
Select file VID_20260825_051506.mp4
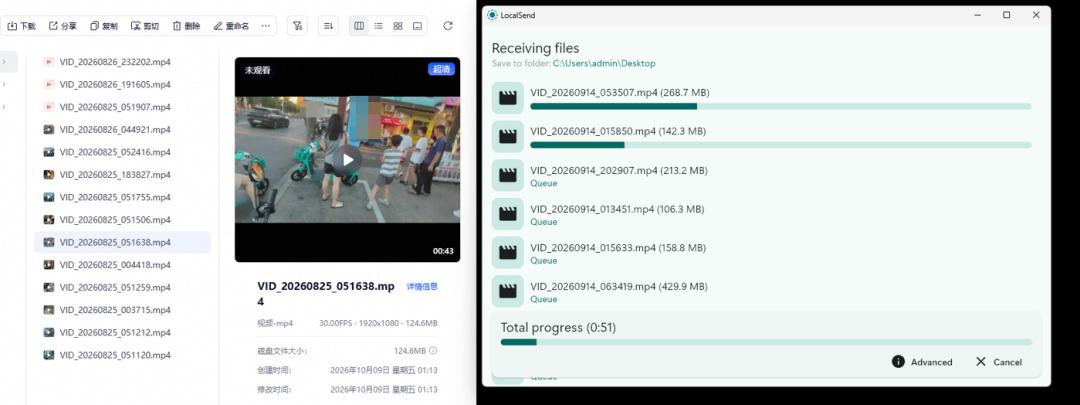[123, 220]
